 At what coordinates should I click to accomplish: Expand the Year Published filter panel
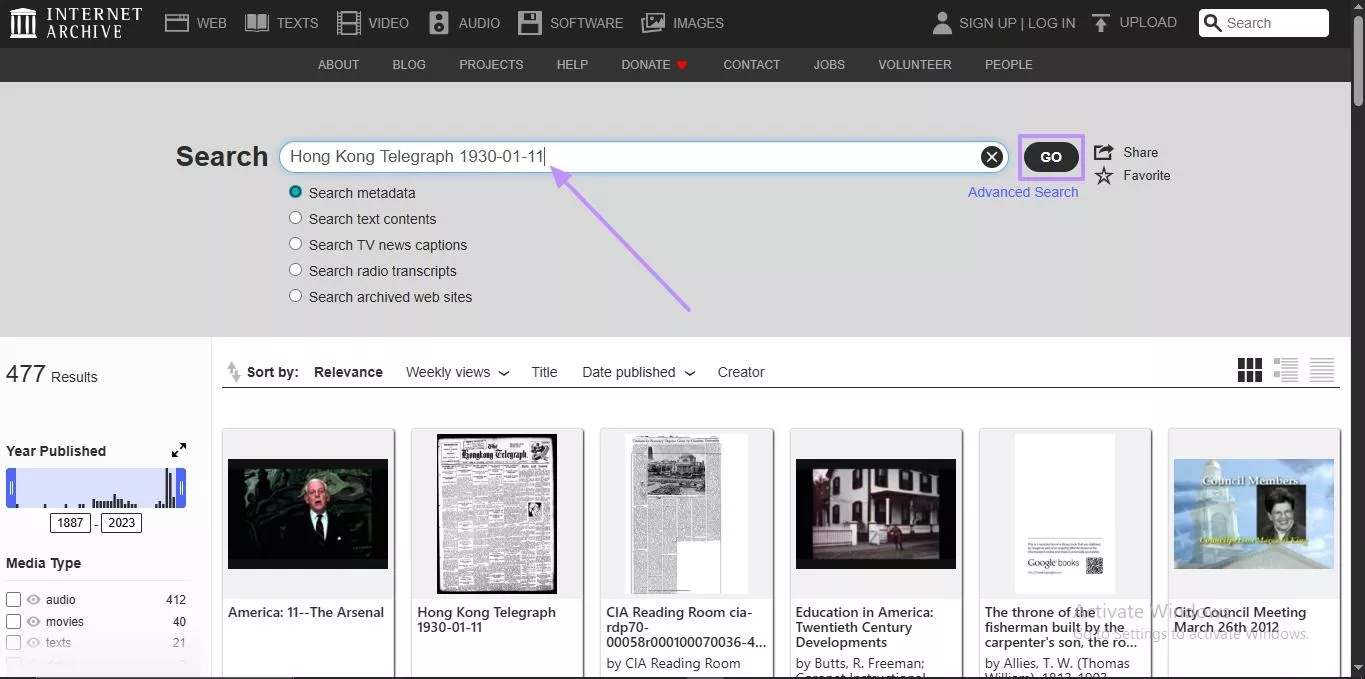pyautogui.click(x=178, y=449)
